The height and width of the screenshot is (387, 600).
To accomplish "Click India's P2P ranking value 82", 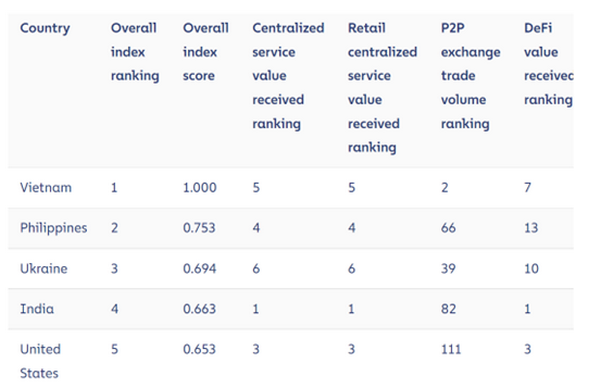I will (x=448, y=309).
